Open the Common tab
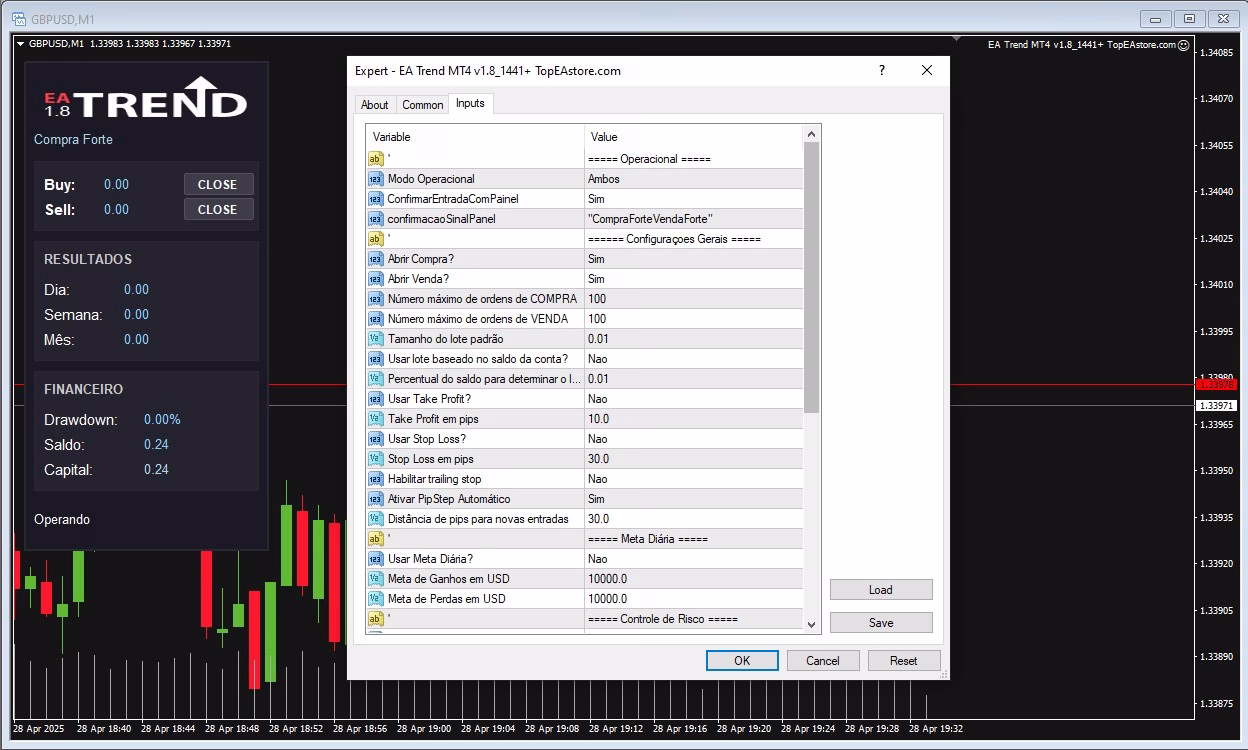This screenshot has width=1248, height=750. [423, 105]
